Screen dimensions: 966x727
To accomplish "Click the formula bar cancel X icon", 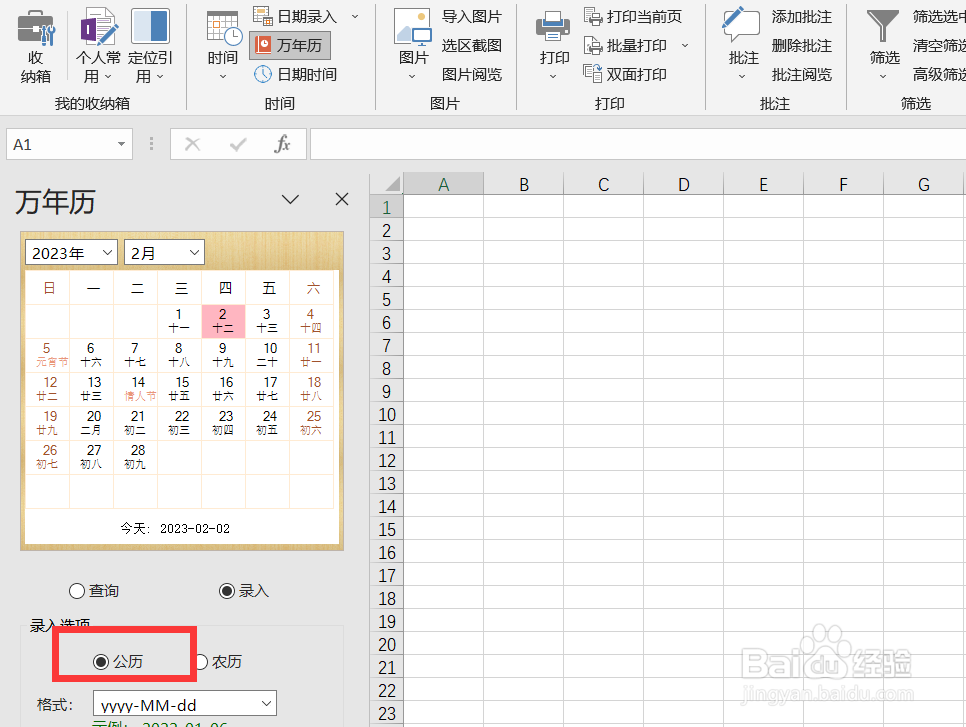I will click(192, 144).
